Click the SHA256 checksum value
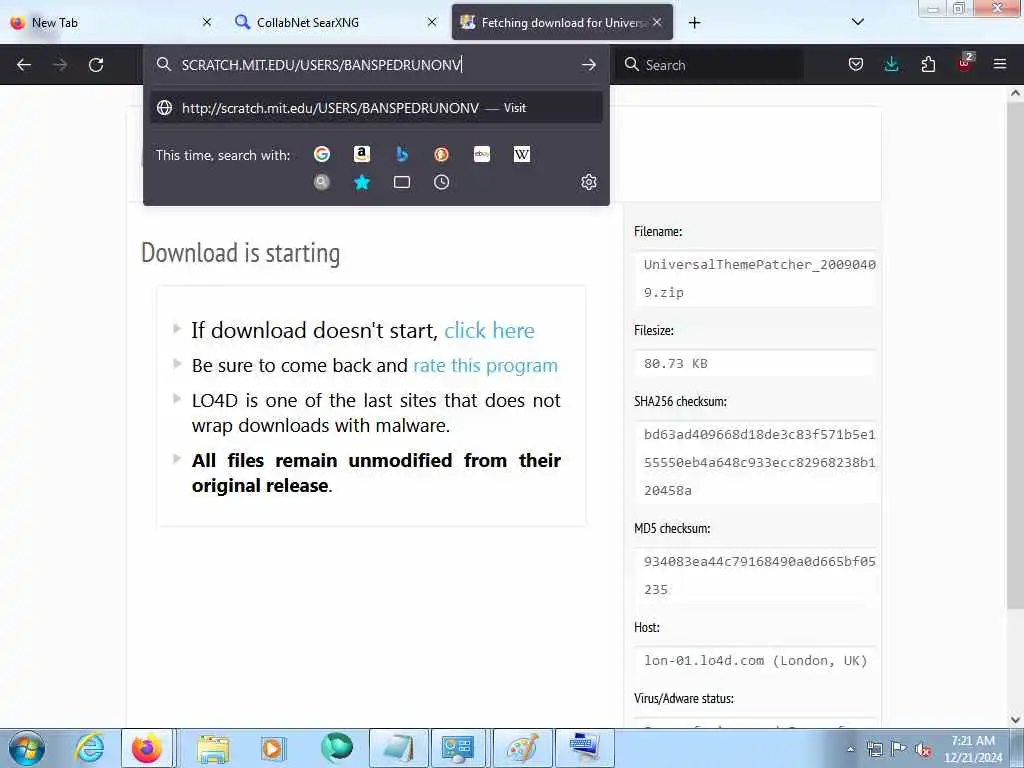Image resolution: width=1024 pixels, height=768 pixels. click(x=760, y=462)
